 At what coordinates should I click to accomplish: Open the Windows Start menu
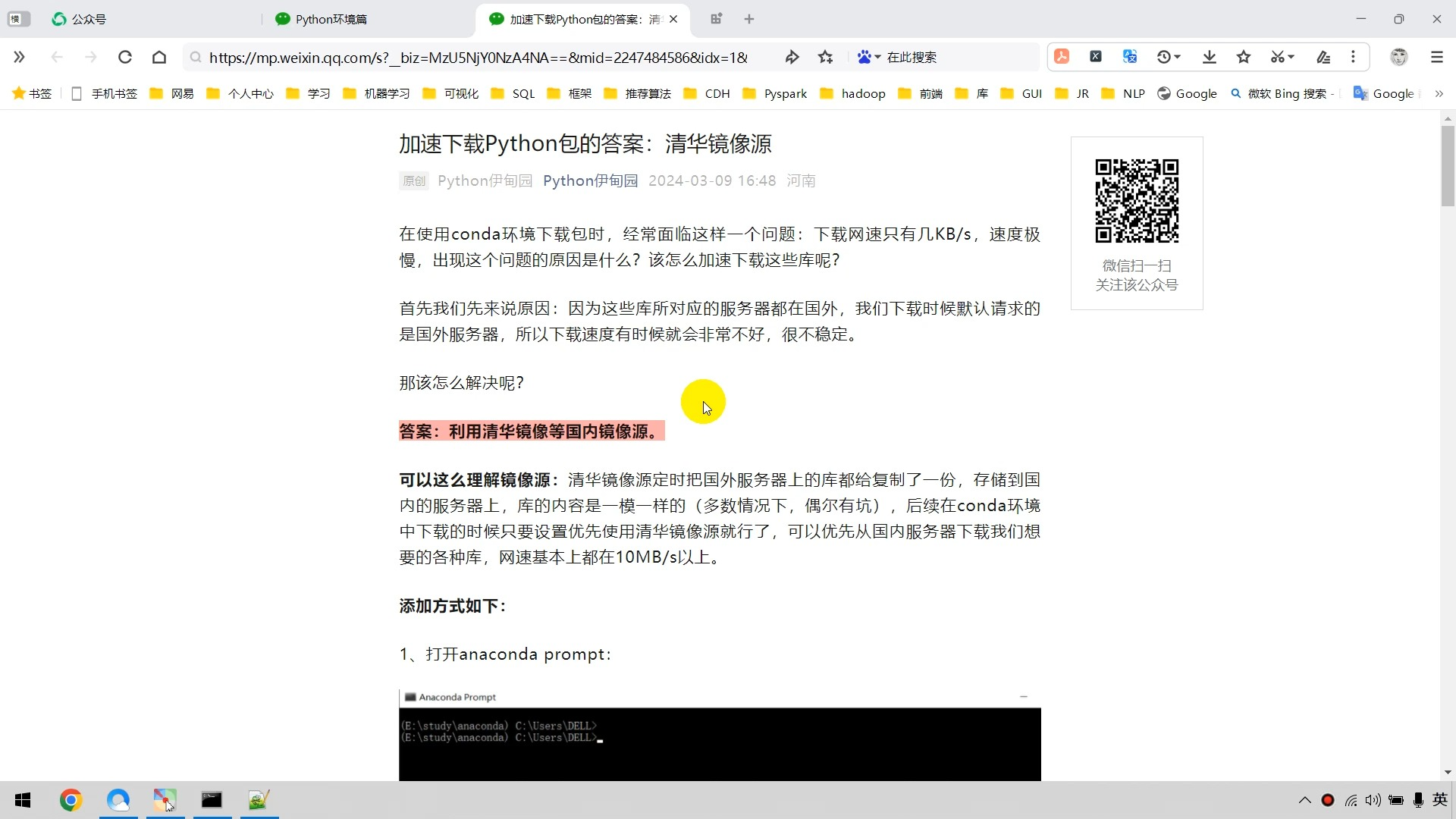(x=23, y=800)
